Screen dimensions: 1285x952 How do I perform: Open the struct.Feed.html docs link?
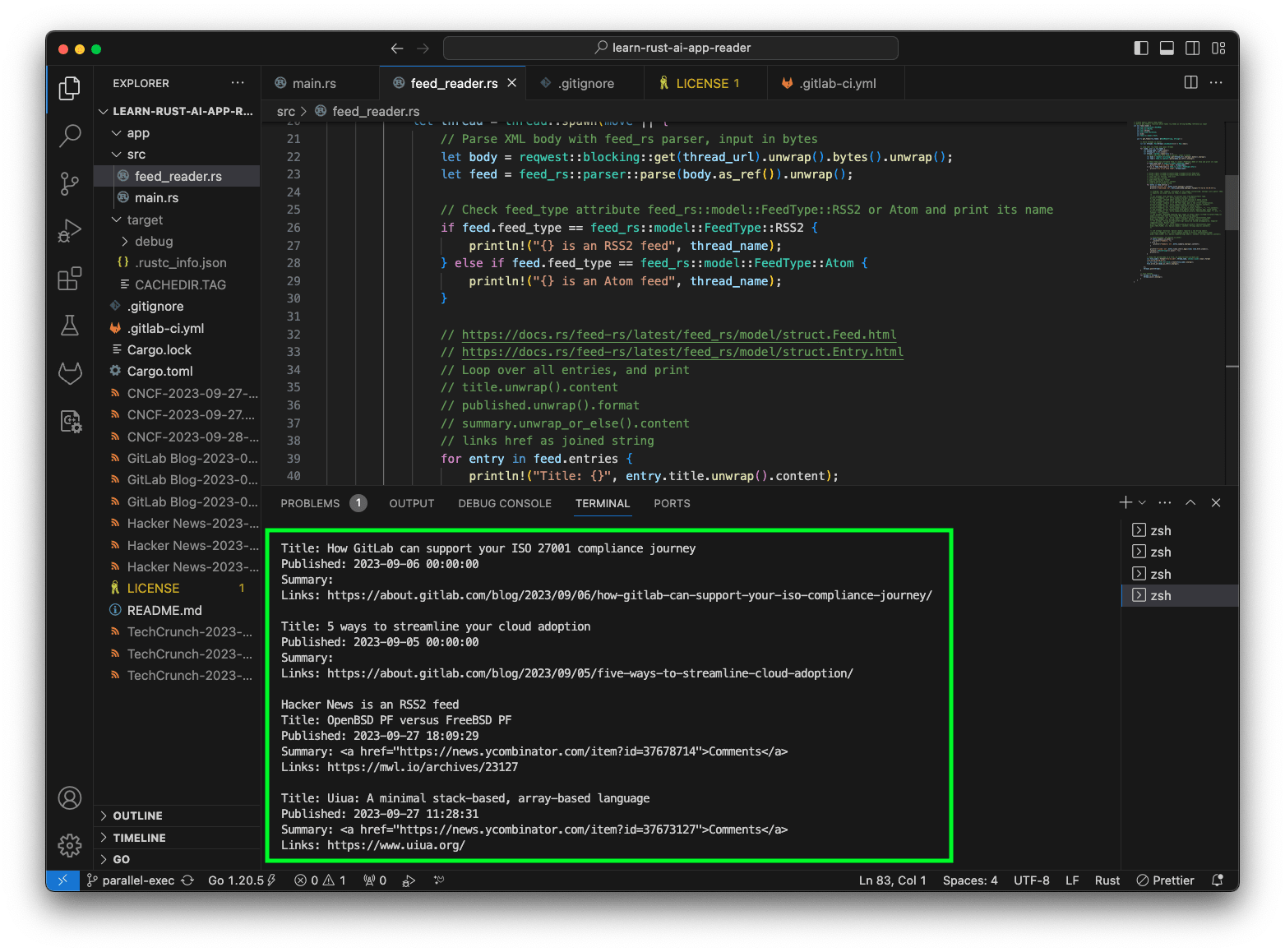pos(679,335)
